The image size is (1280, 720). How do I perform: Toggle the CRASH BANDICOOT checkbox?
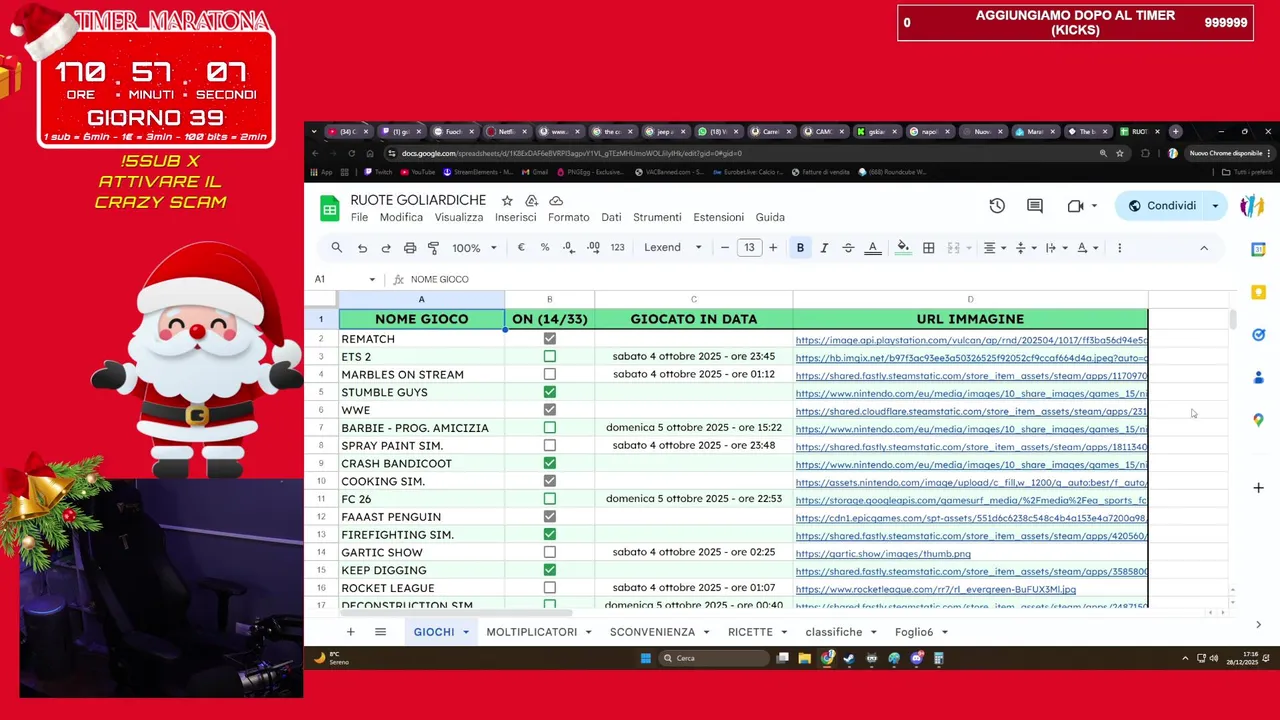(549, 463)
